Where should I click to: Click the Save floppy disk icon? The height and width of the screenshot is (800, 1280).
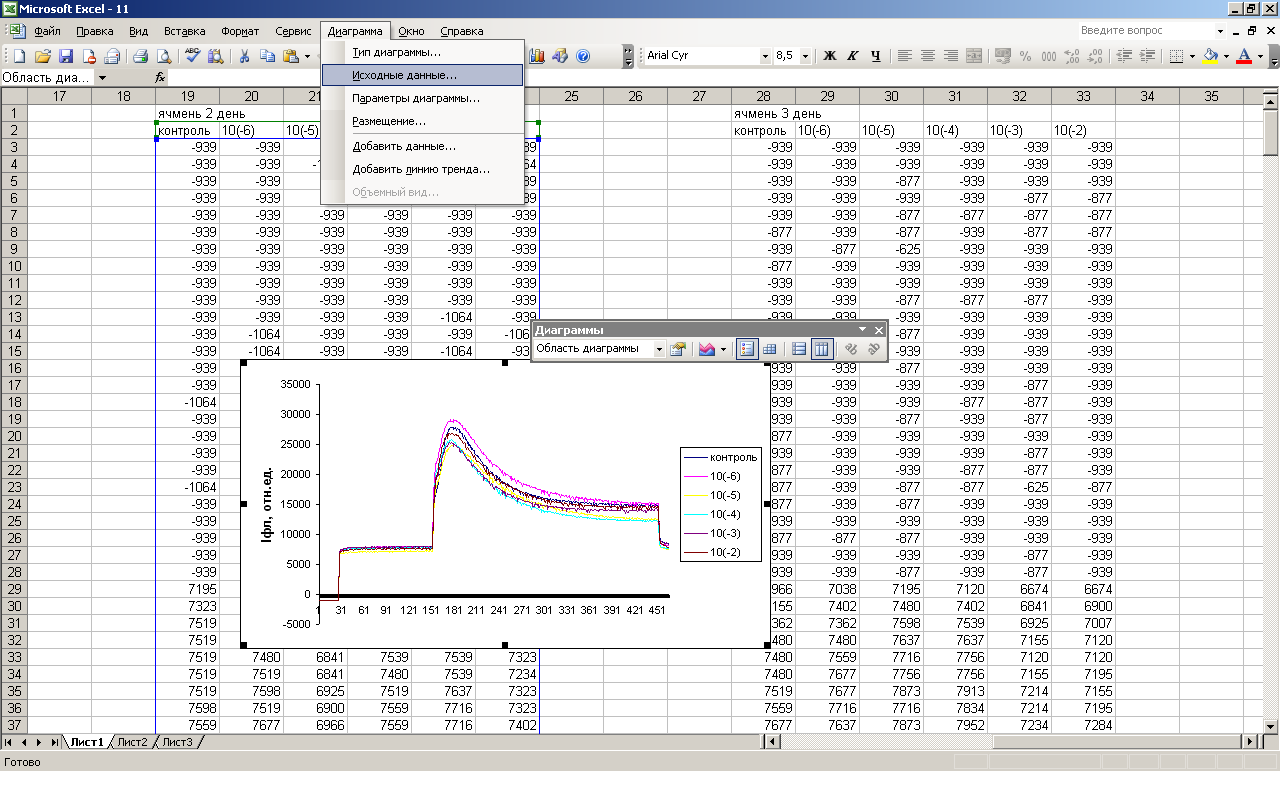coord(66,56)
